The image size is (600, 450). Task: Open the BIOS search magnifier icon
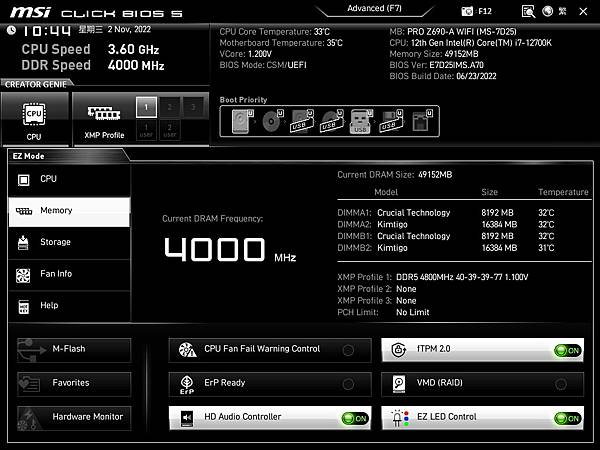click(x=528, y=11)
